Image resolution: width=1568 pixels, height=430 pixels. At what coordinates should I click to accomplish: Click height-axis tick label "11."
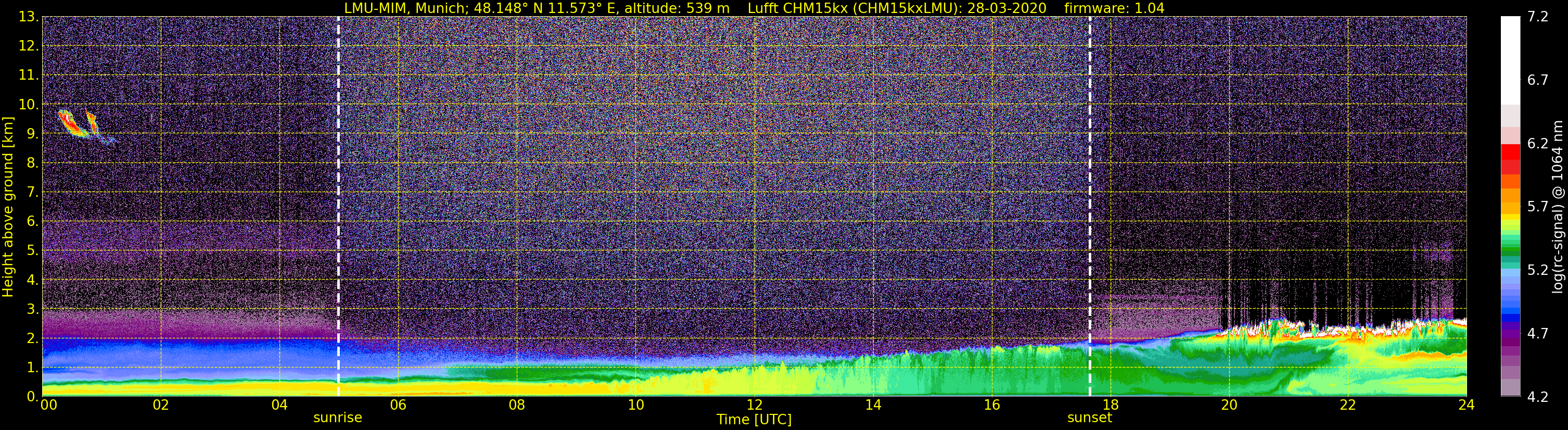click(x=29, y=75)
